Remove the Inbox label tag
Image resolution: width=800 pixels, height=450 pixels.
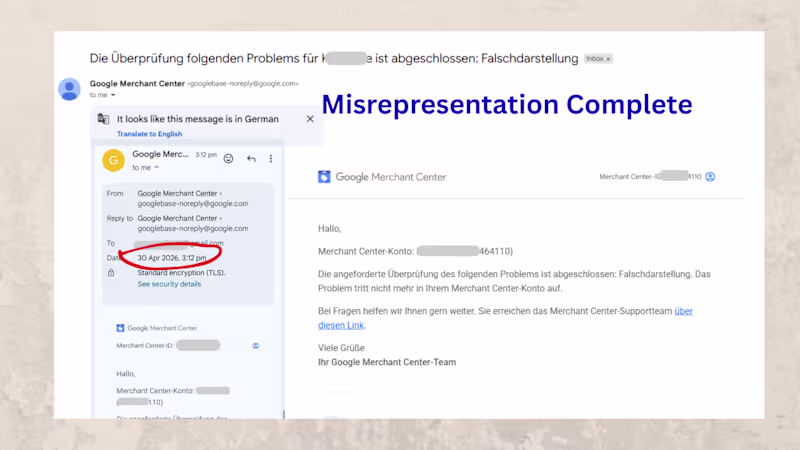608,59
